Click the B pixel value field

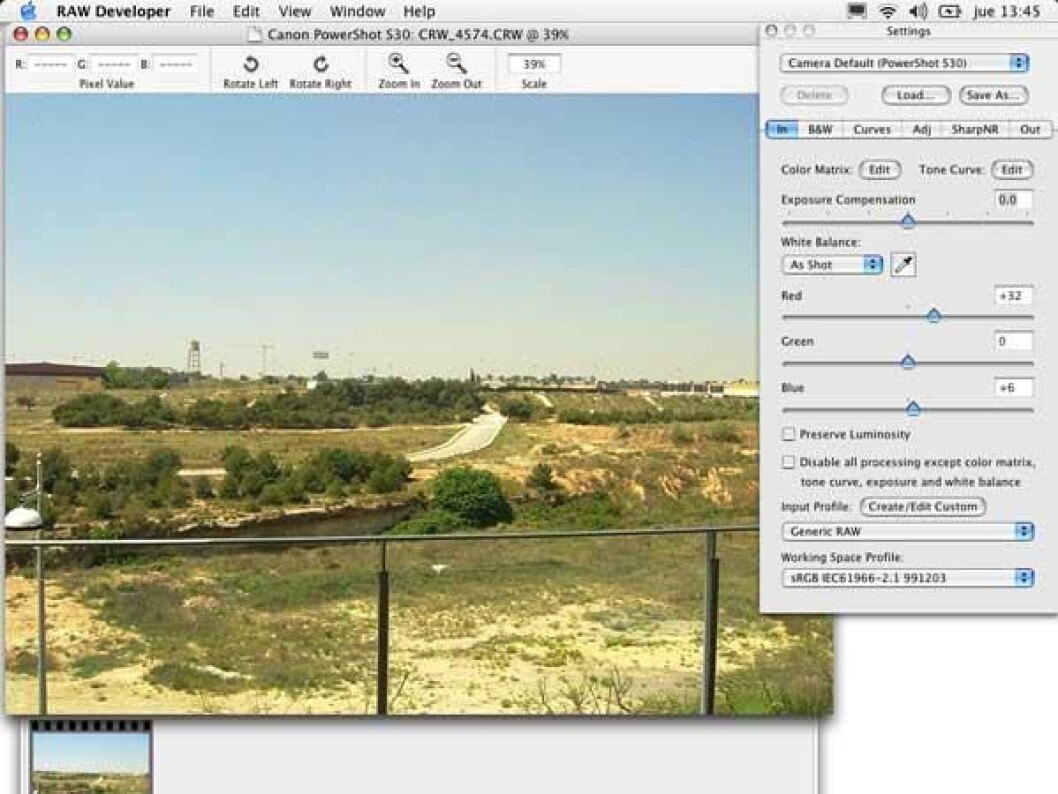(x=175, y=65)
